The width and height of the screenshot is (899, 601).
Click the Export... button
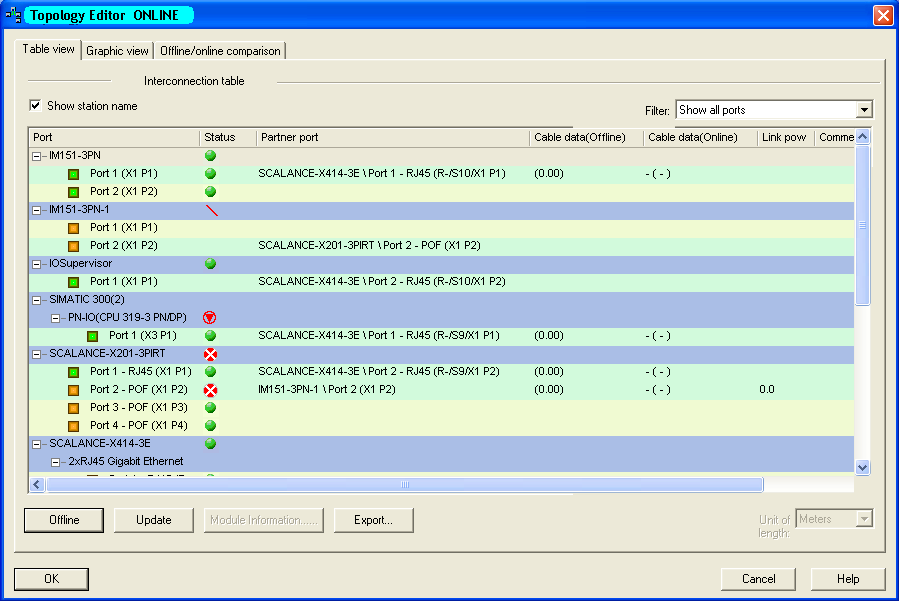[x=373, y=520]
